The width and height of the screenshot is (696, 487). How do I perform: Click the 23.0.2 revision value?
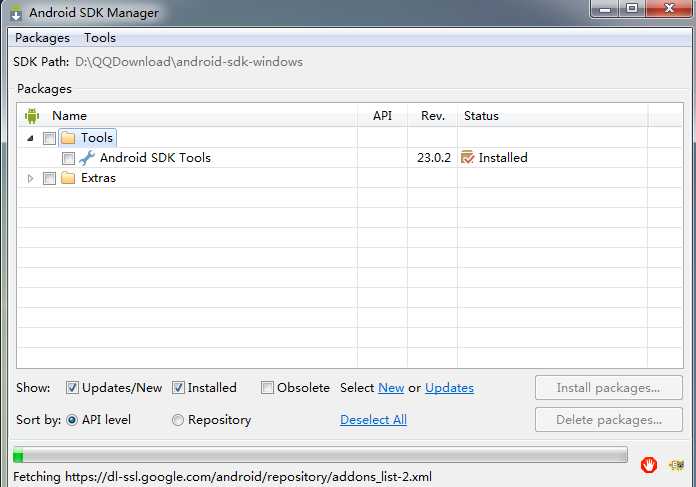coord(434,158)
